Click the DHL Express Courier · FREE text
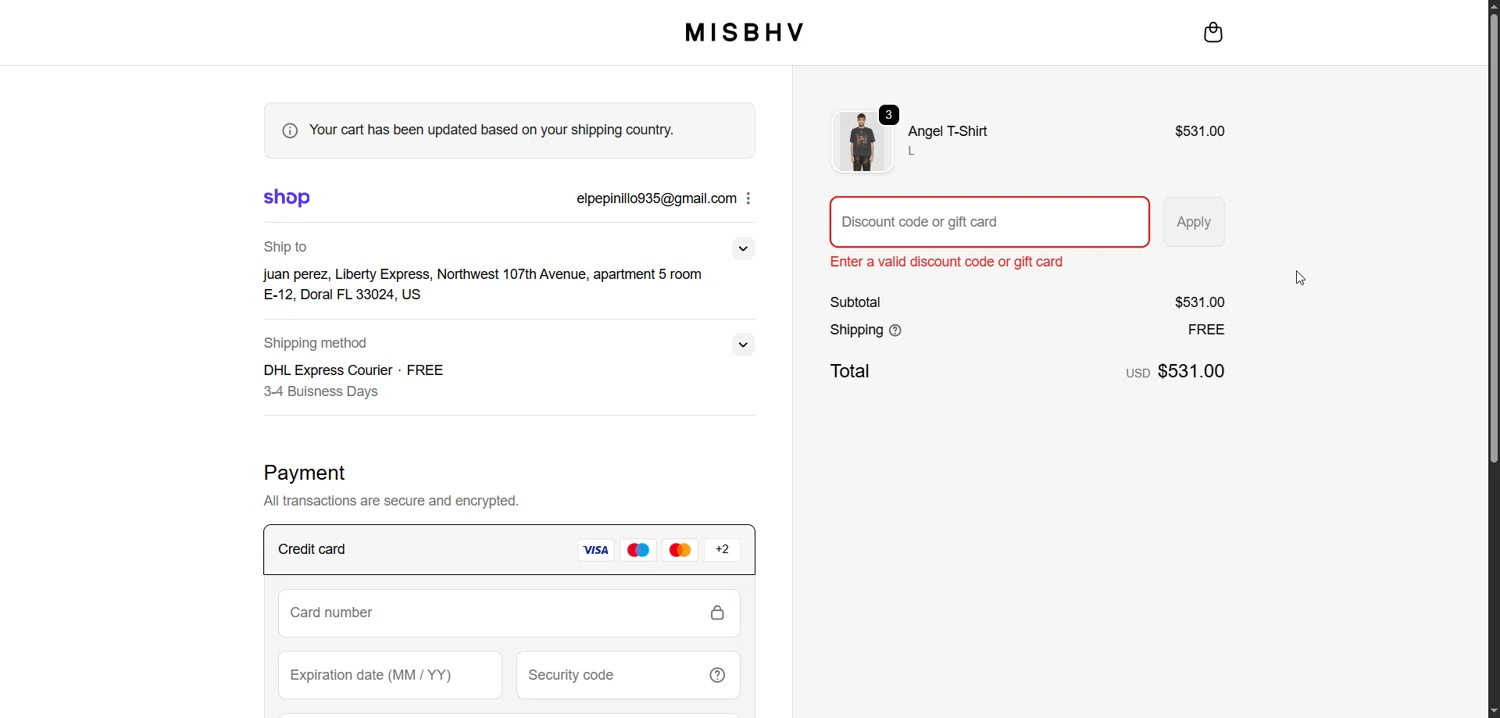1500x718 pixels. tap(354, 370)
